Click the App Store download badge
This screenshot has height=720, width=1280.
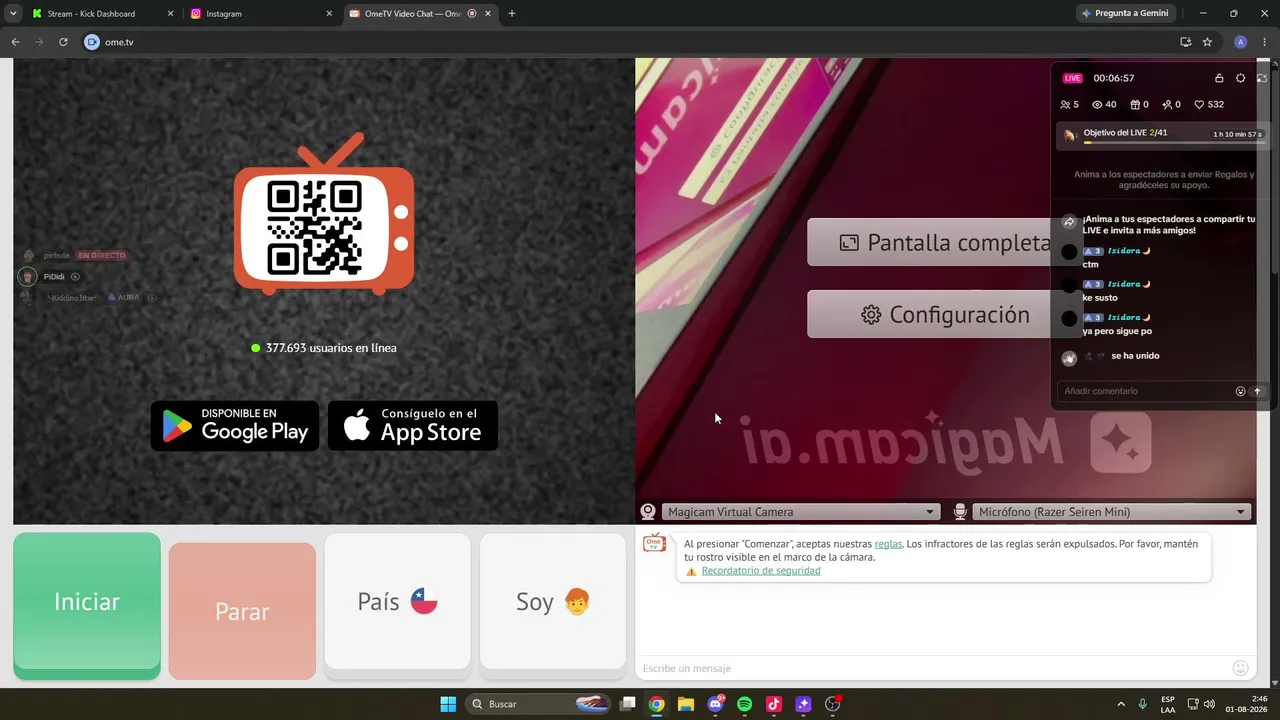pyautogui.click(x=413, y=426)
